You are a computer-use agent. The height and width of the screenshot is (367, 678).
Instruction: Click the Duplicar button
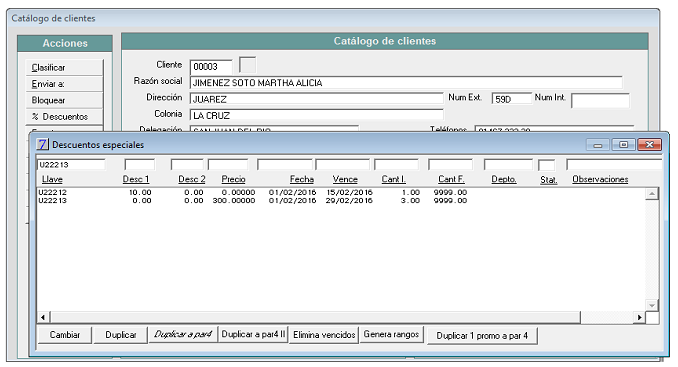(121, 335)
